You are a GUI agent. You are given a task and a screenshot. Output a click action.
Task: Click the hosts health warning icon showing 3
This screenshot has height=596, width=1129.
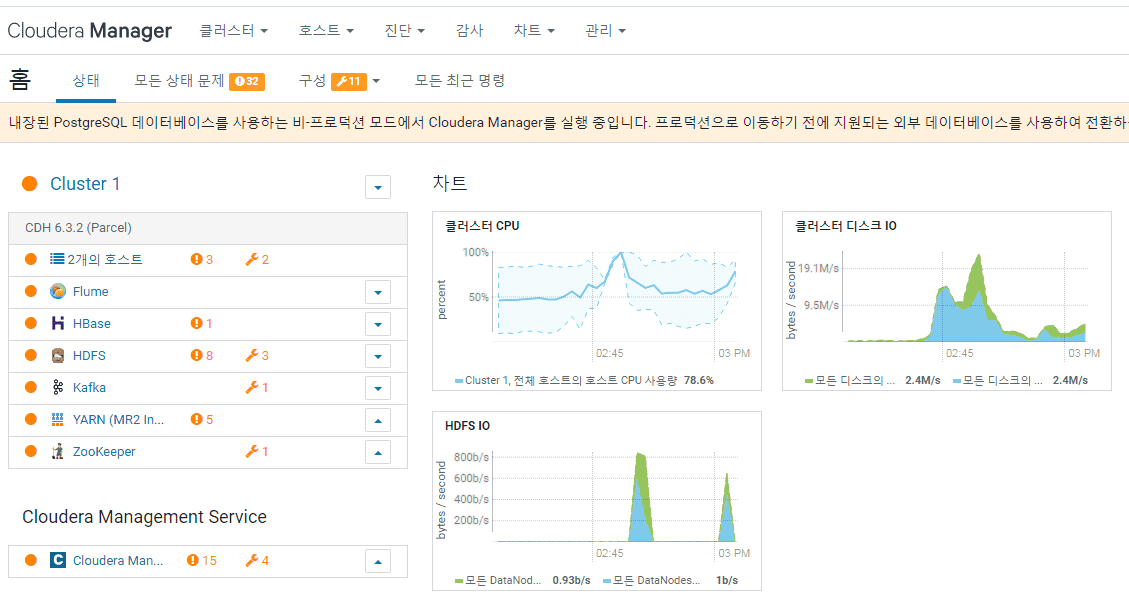pyautogui.click(x=196, y=259)
